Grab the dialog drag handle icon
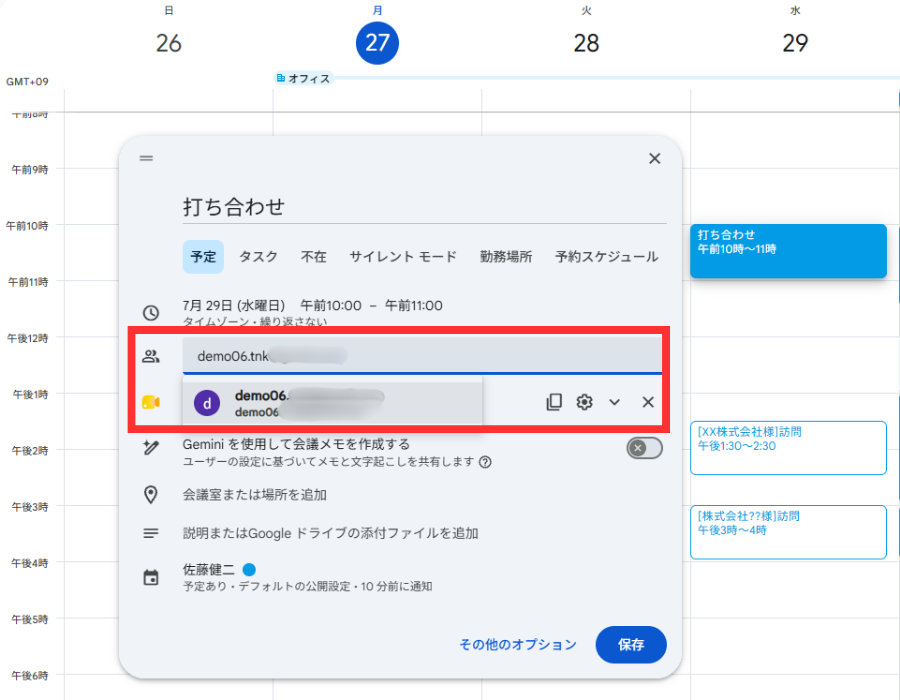This screenshot has height=700, width=900. tap(146, 158)
